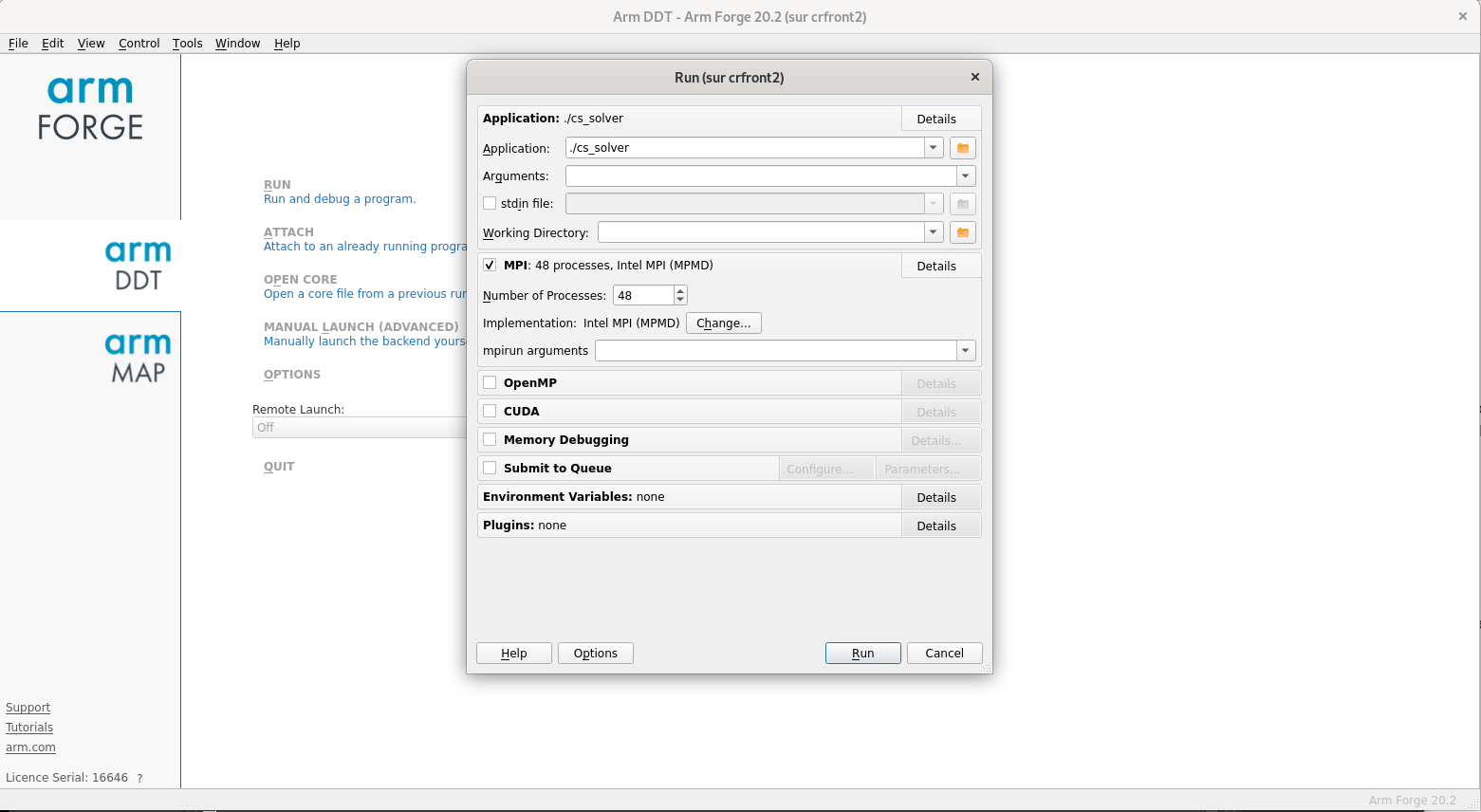Screen dimensions: 1481x812
Task: Open the Window menu
Action: tap(237, 44)
